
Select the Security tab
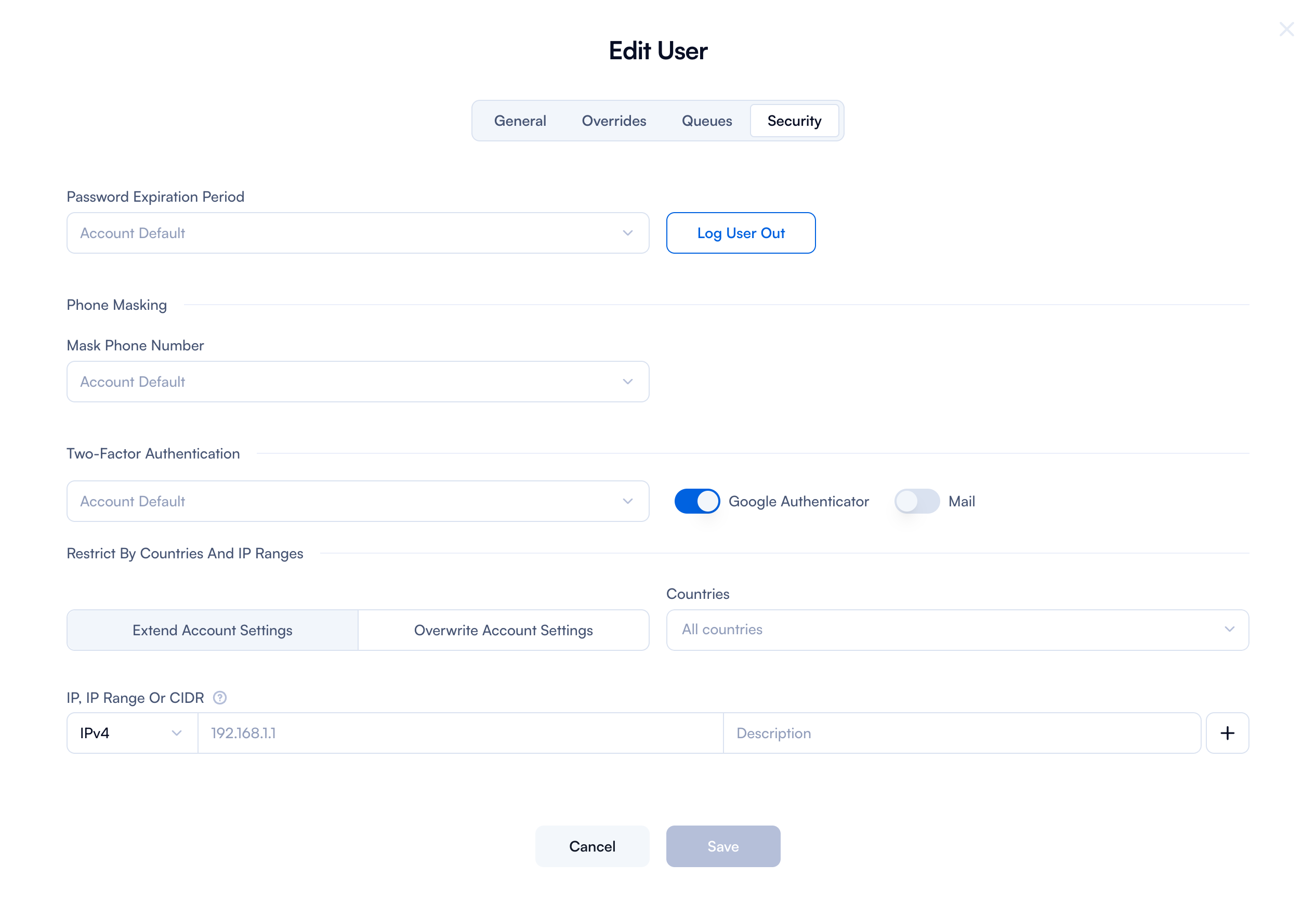coord(794,121)
